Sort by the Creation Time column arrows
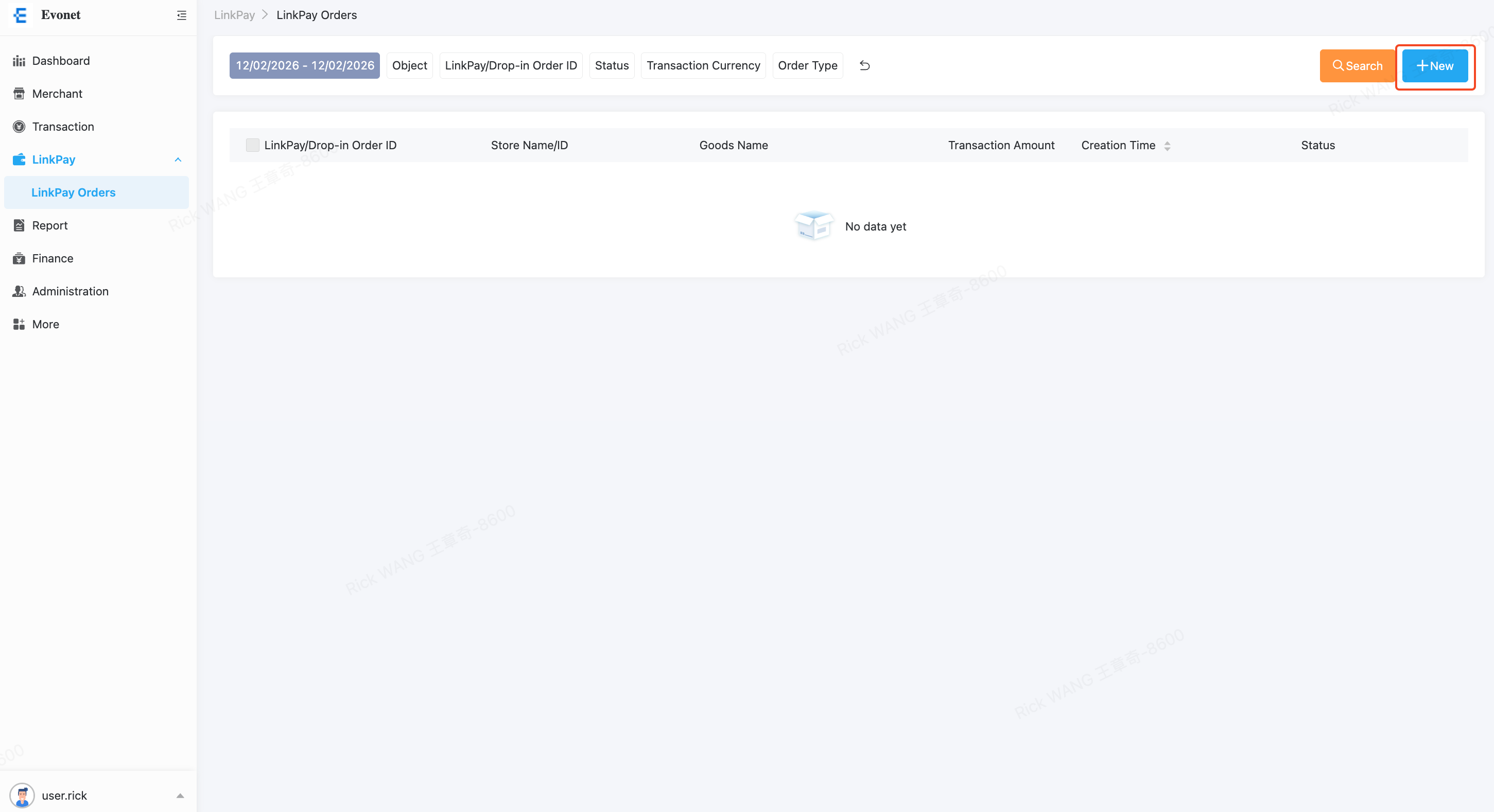1494x812 pixels. (1167, 146)
